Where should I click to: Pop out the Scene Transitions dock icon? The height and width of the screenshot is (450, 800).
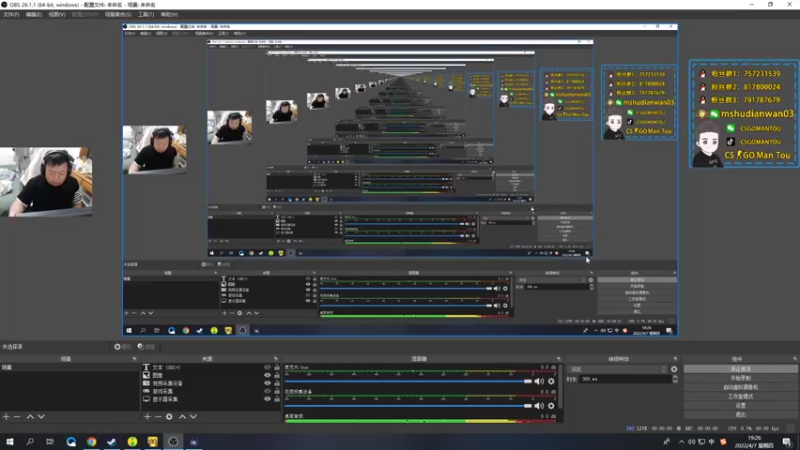(x=676, y=359)
